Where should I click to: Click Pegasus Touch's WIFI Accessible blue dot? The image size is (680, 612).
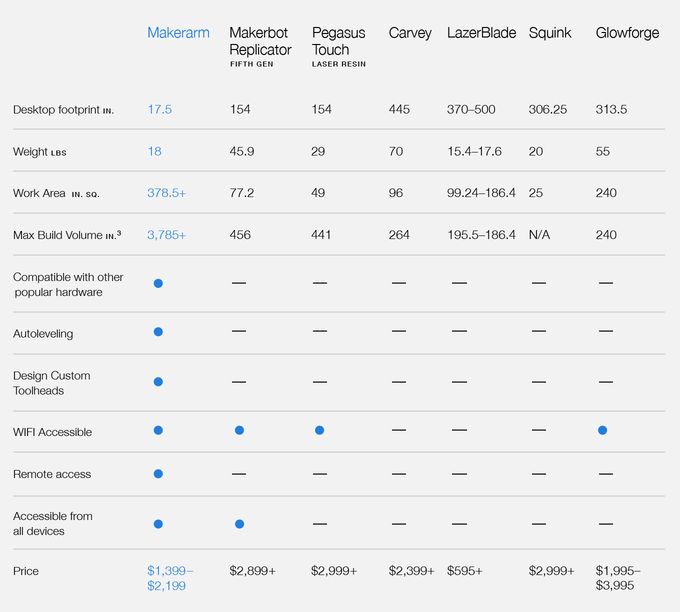pyautogui.click(x=319, y=430)
